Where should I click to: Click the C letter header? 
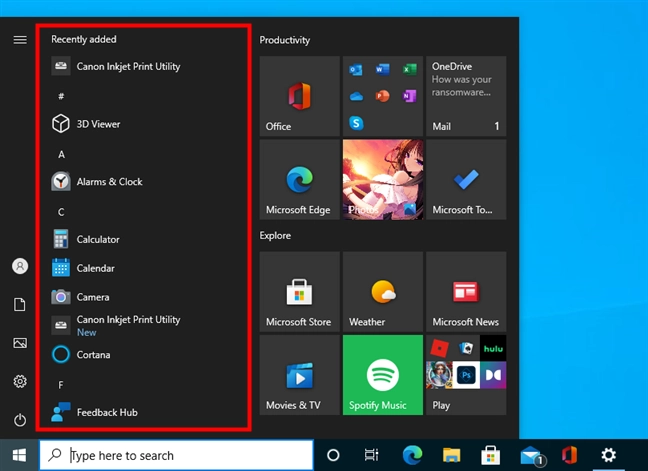61,212
